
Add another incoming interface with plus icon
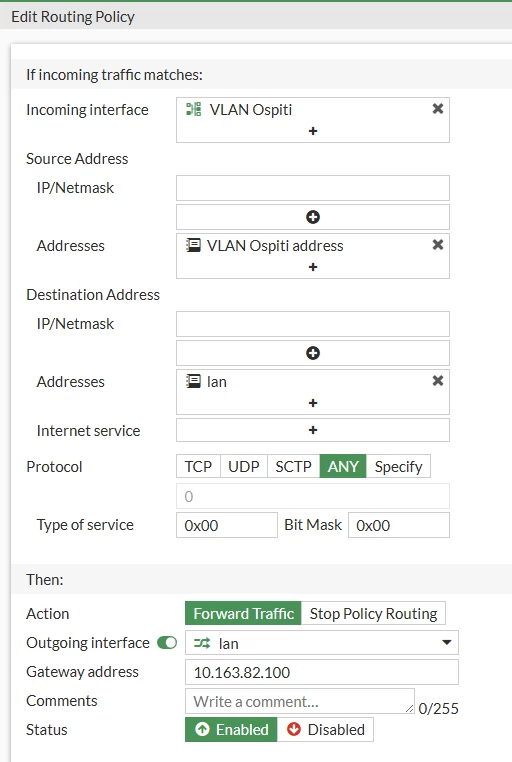tap(313, 131)
